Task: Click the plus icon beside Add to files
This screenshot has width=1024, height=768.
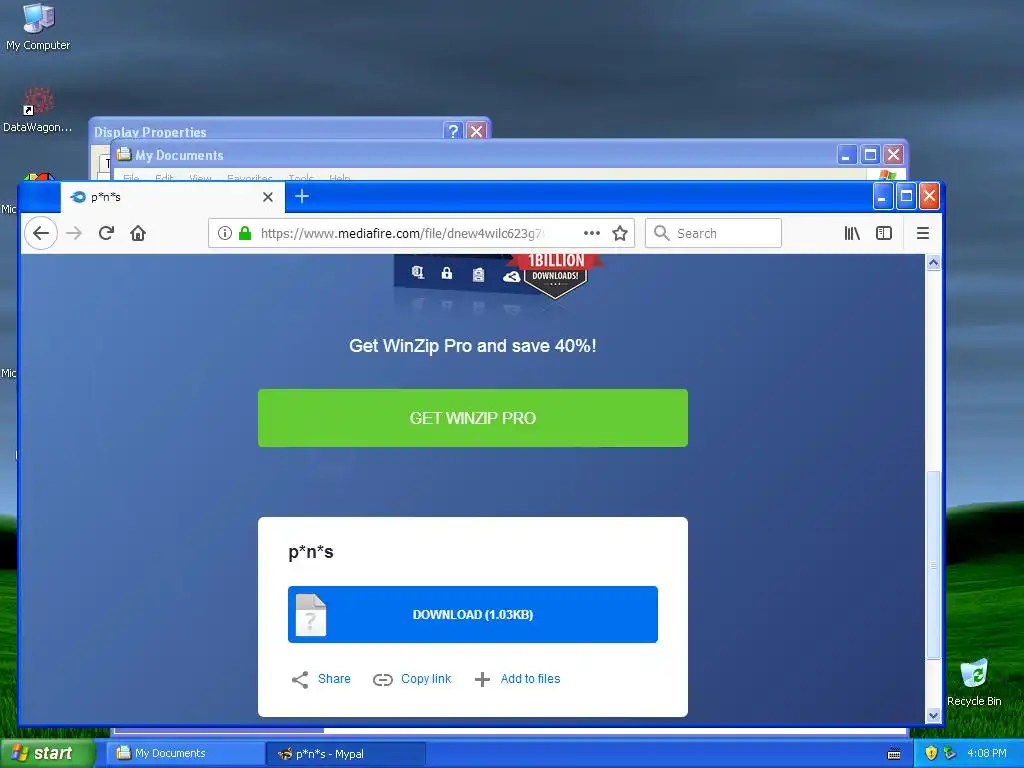Action: (x=482, y=680)
